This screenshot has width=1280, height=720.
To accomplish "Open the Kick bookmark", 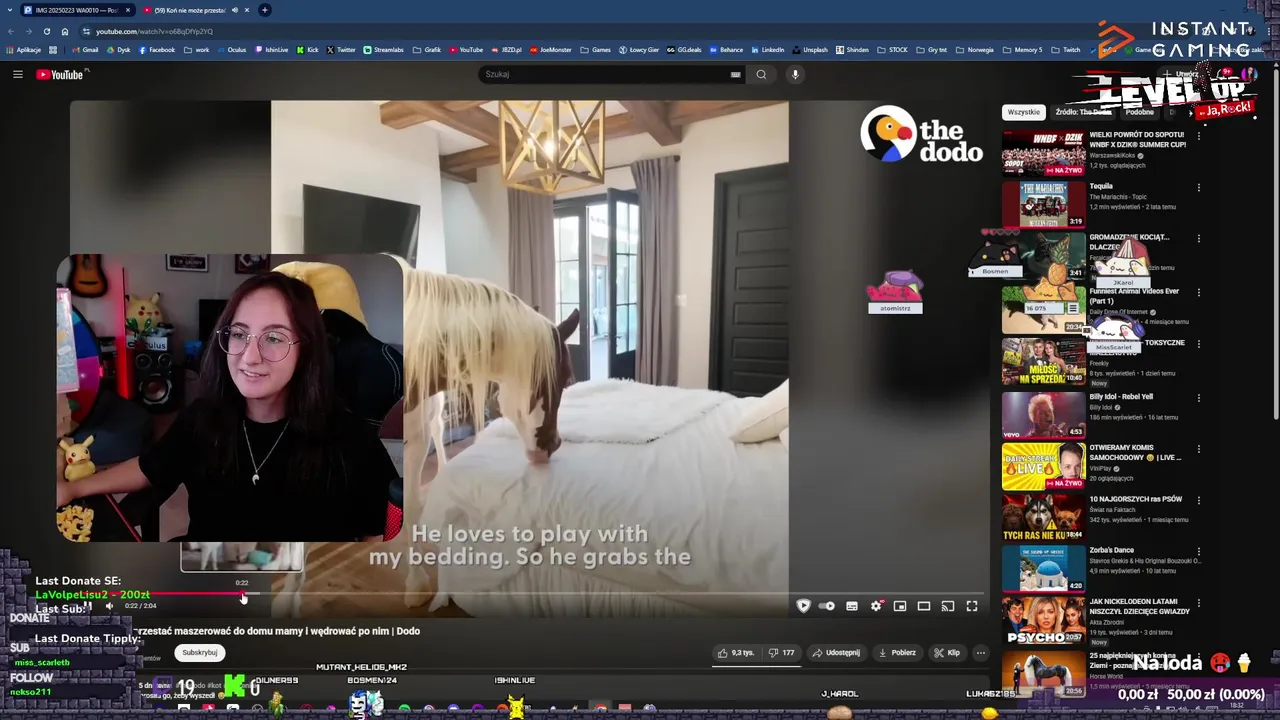I will coord(307,50).
